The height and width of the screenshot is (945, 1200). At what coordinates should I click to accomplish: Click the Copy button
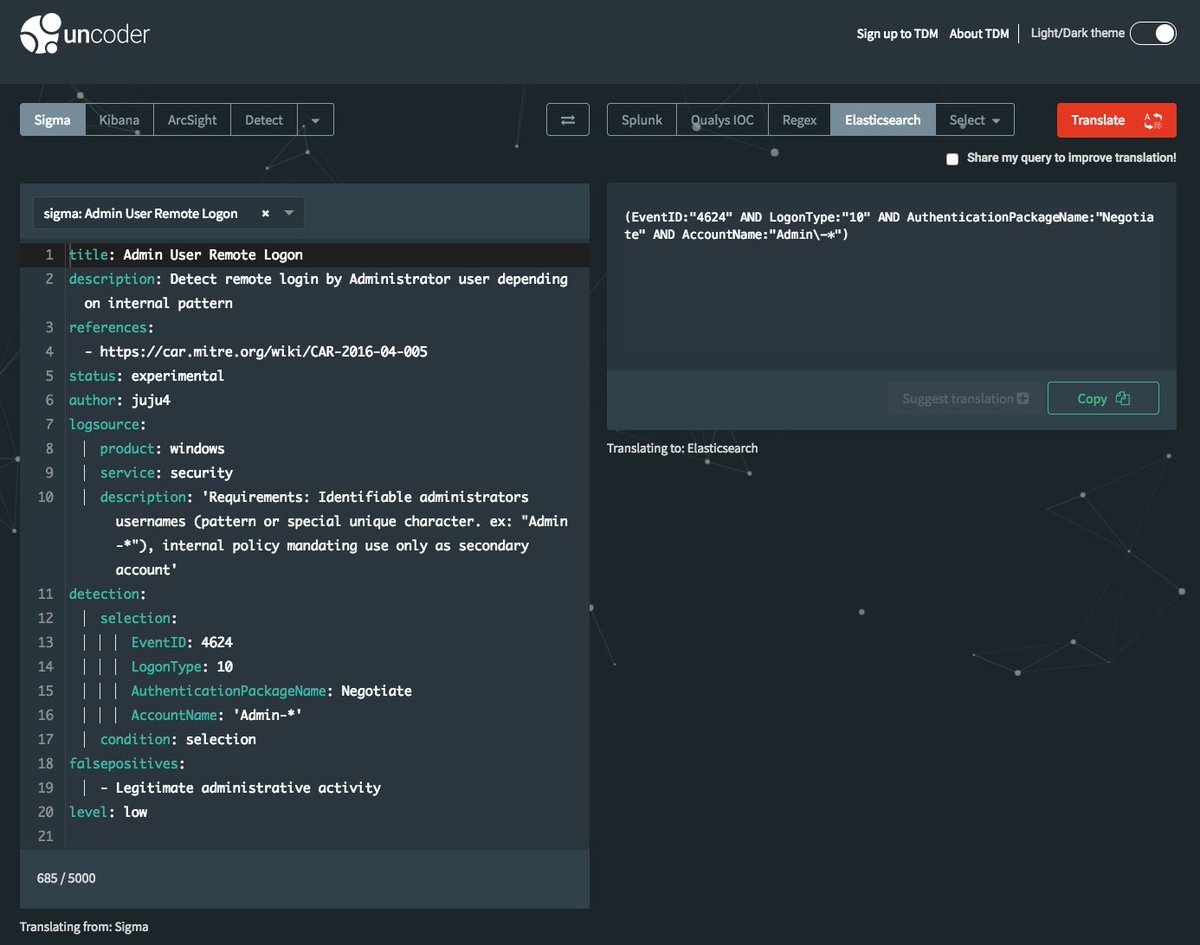[x=1103, y=398]
